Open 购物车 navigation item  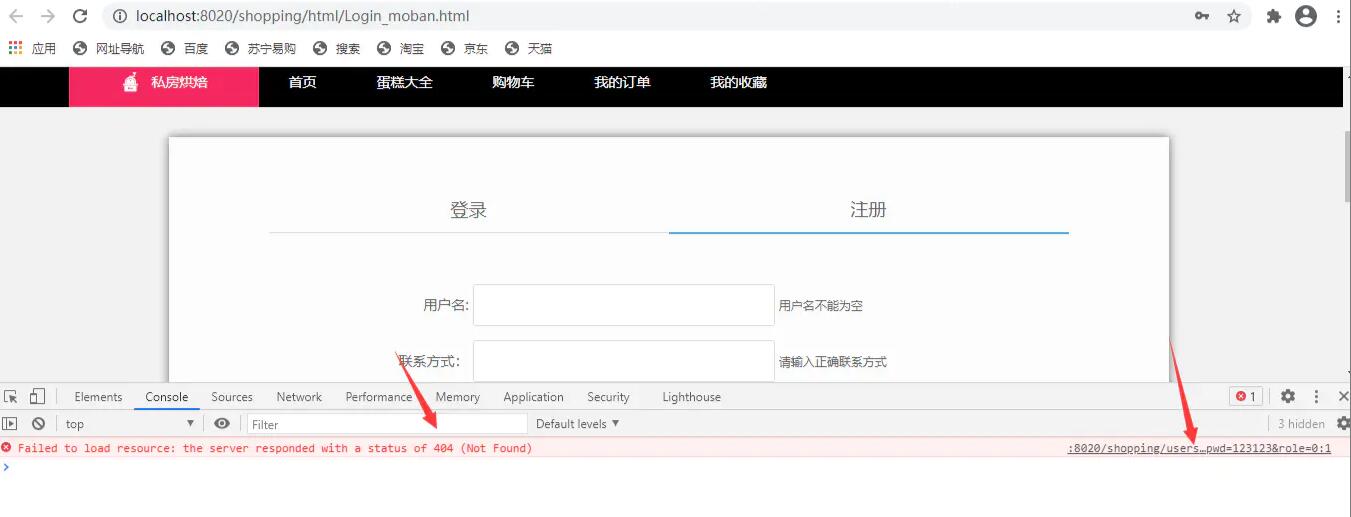[513, 83]
